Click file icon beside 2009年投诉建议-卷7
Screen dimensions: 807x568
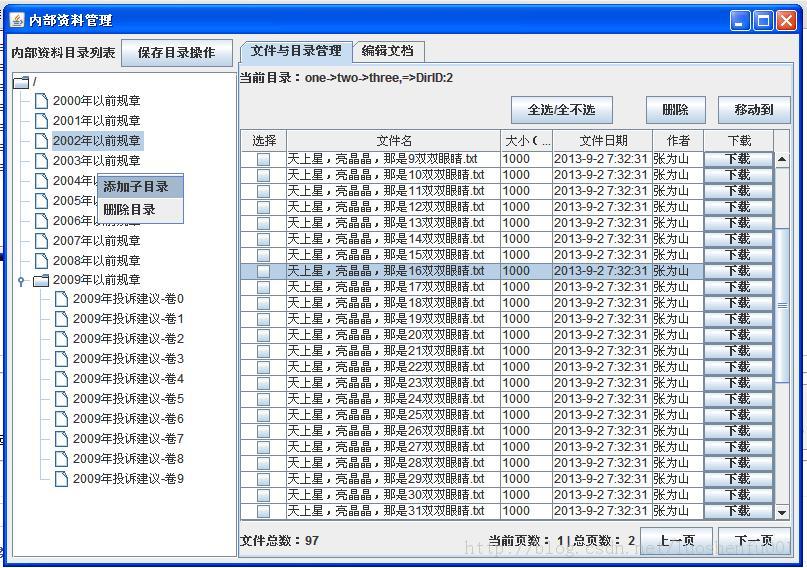[x=61, y=439]
